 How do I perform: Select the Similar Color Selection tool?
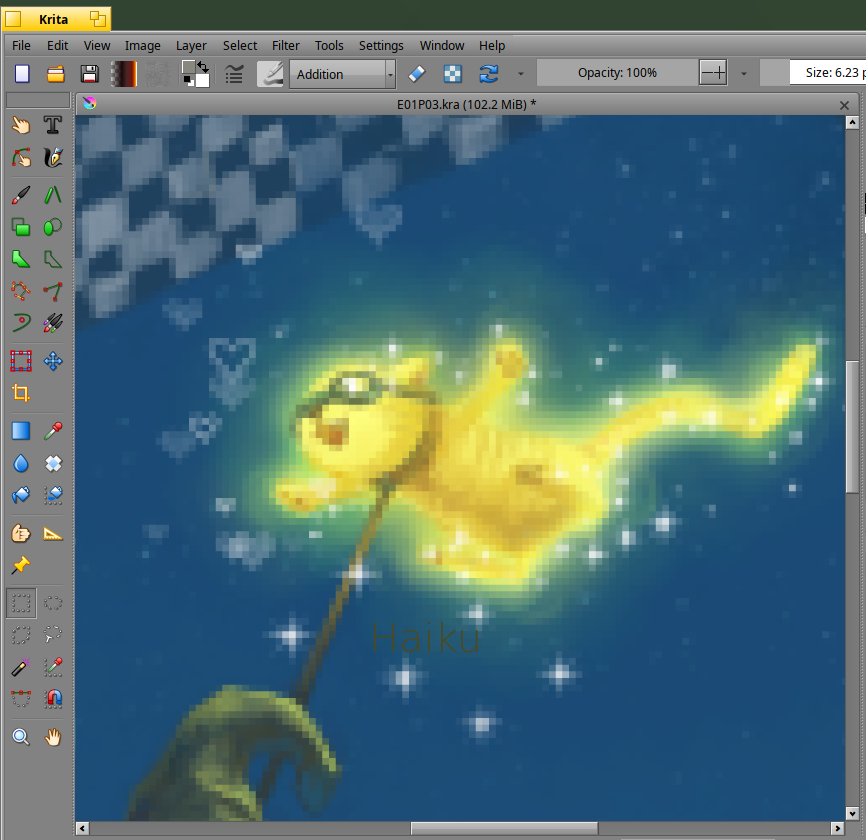click(x=53, y=667)
